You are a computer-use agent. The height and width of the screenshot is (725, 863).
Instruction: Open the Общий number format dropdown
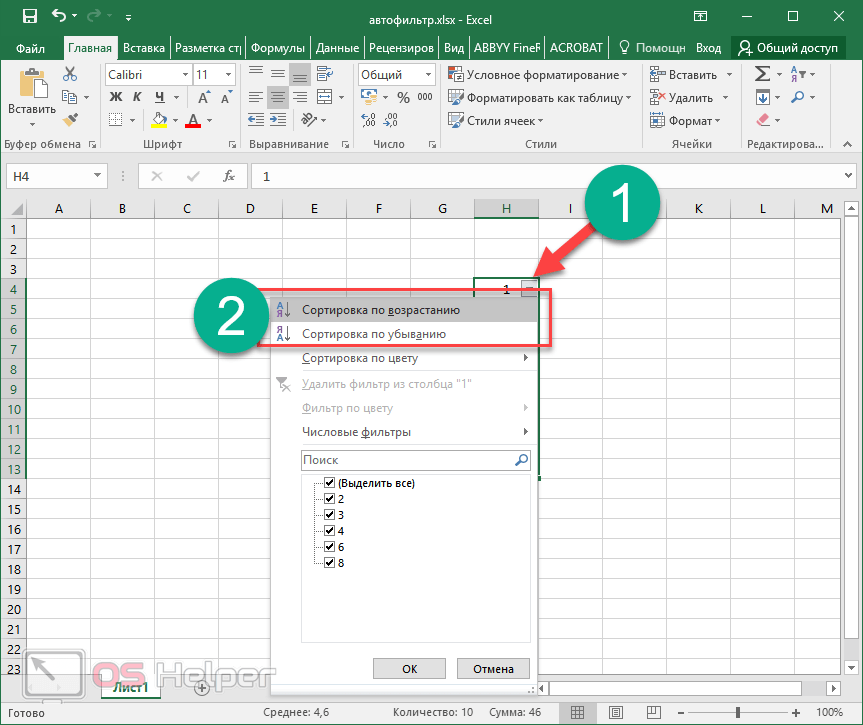click(427, 75)
